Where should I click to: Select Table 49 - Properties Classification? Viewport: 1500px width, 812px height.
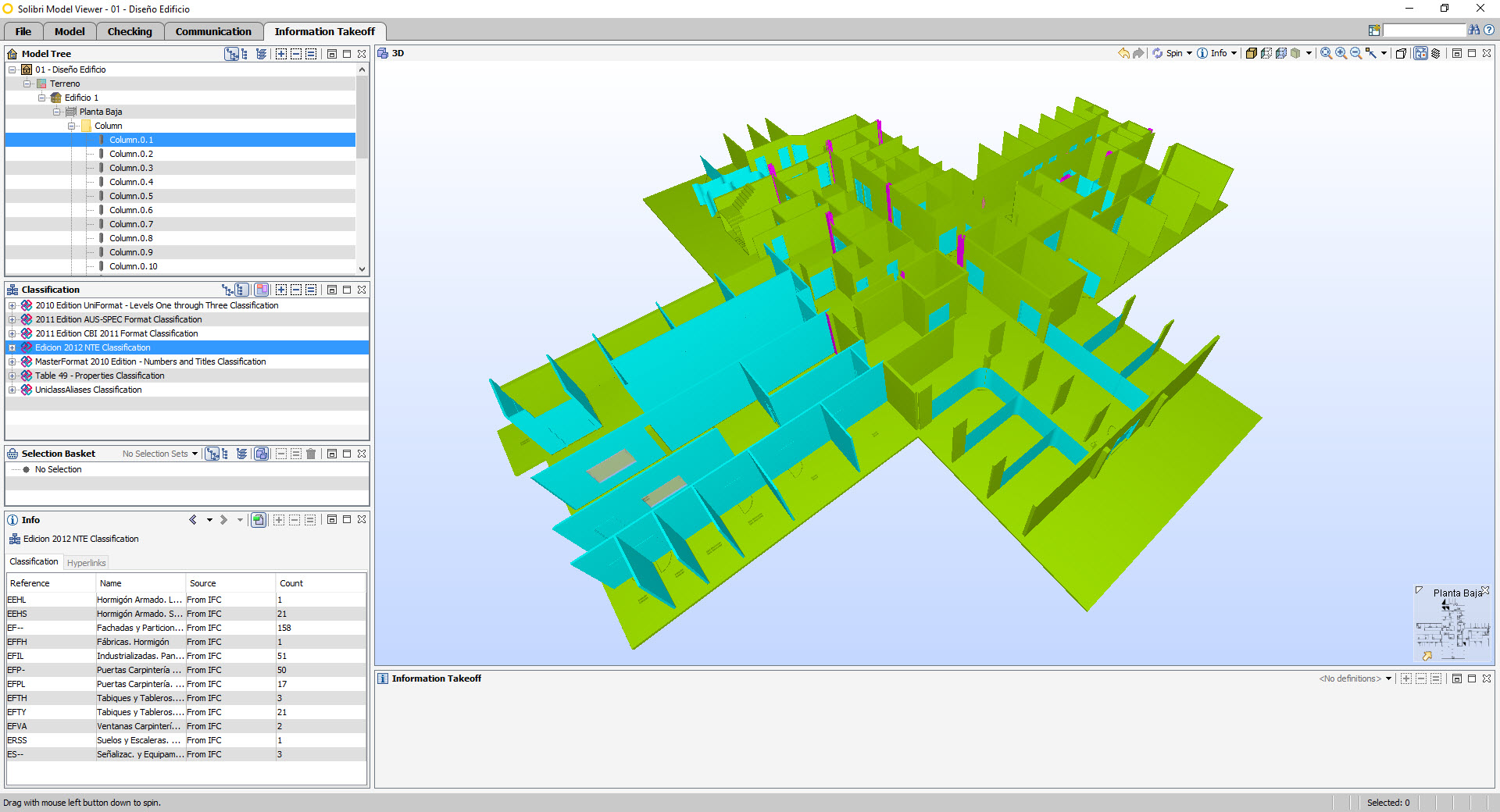click(x=100, y=376)
